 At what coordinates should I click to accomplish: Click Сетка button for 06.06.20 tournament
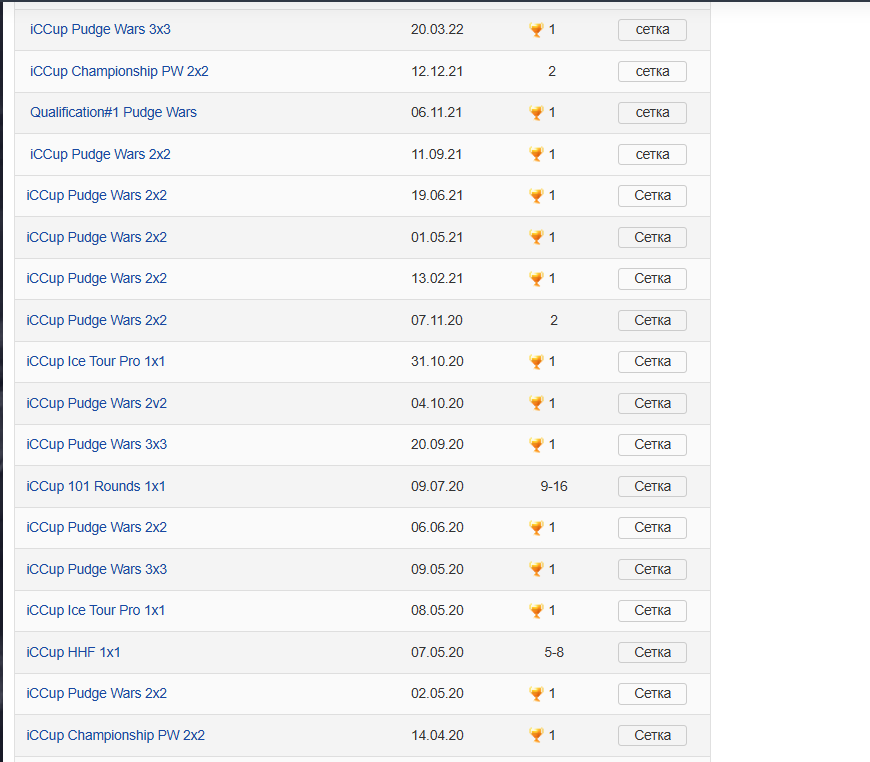click(x=652, y=527)
